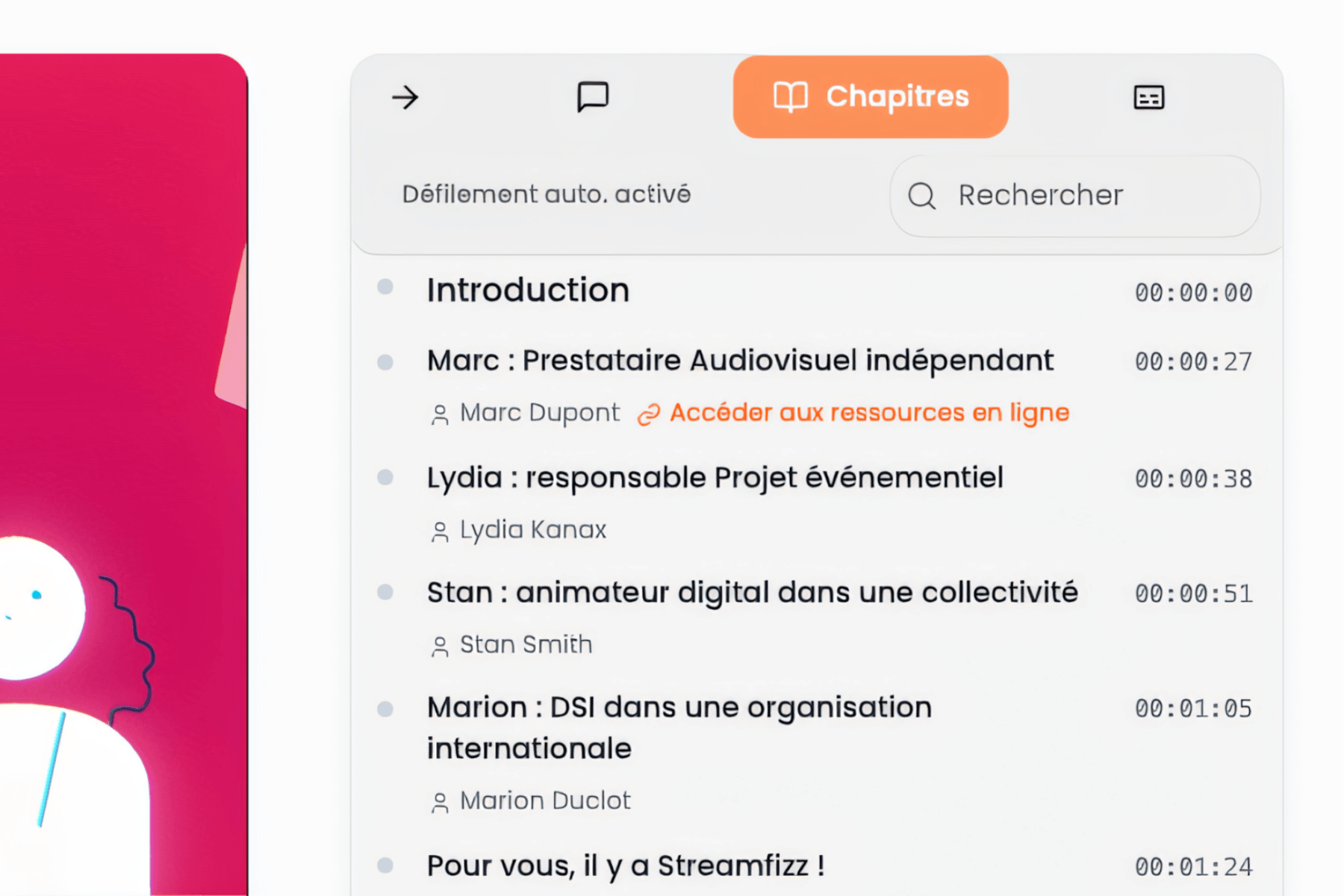The image size is (1344, 896).
Task: Click the person icon beside Stan Smith
Action: [x=439, y=645]
